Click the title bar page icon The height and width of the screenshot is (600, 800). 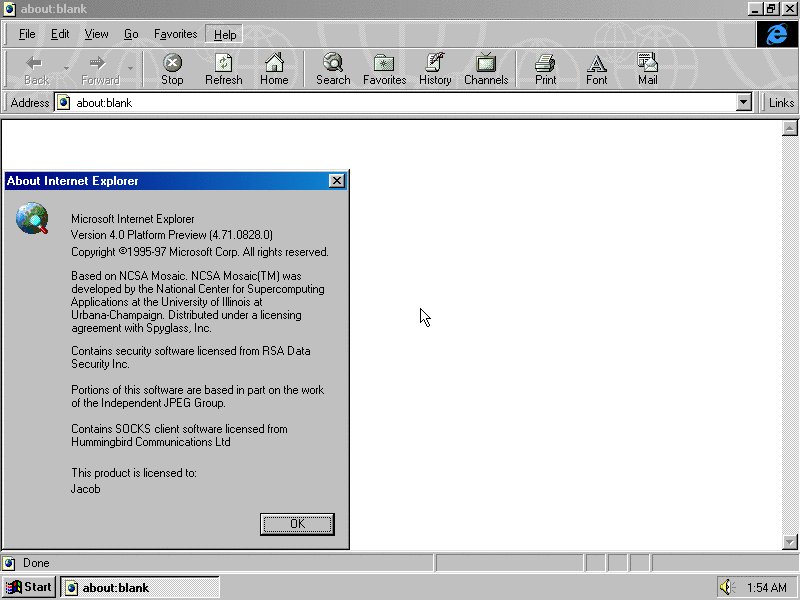(9, 9)
